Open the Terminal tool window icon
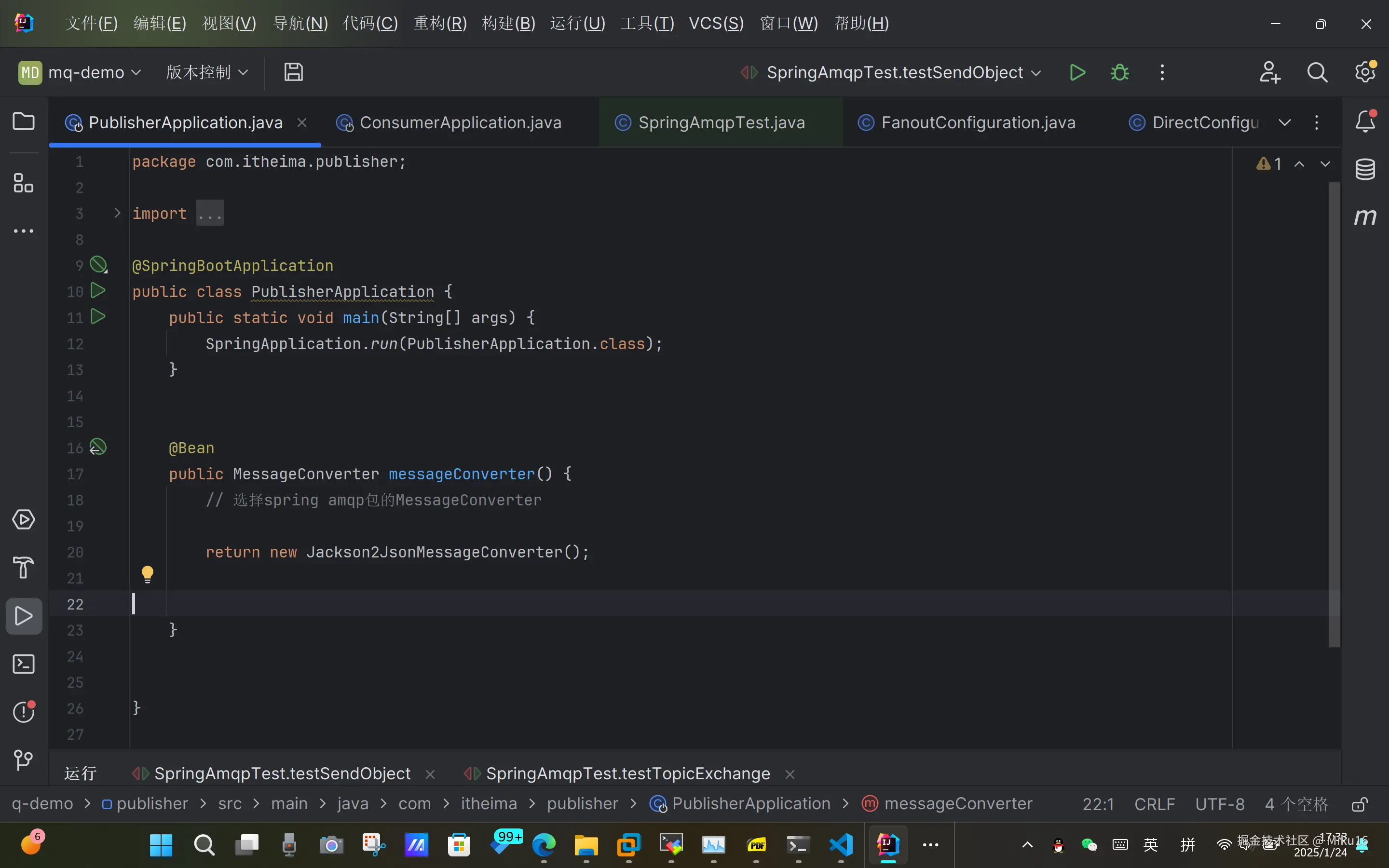Screen dimensions: 1389x868 click(x=24, y=664)
